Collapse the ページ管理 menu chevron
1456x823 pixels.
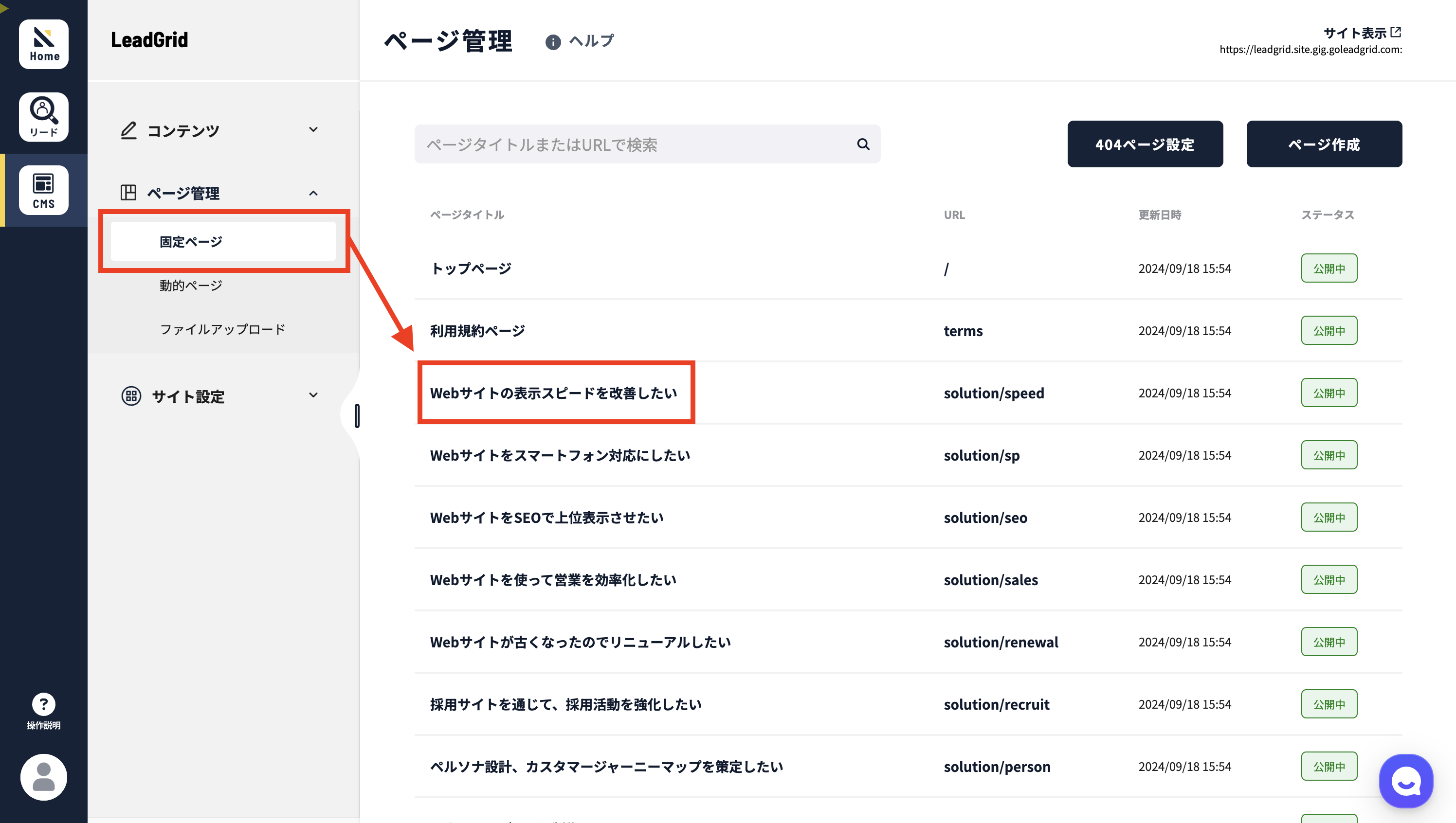click(x=313, y=193)
